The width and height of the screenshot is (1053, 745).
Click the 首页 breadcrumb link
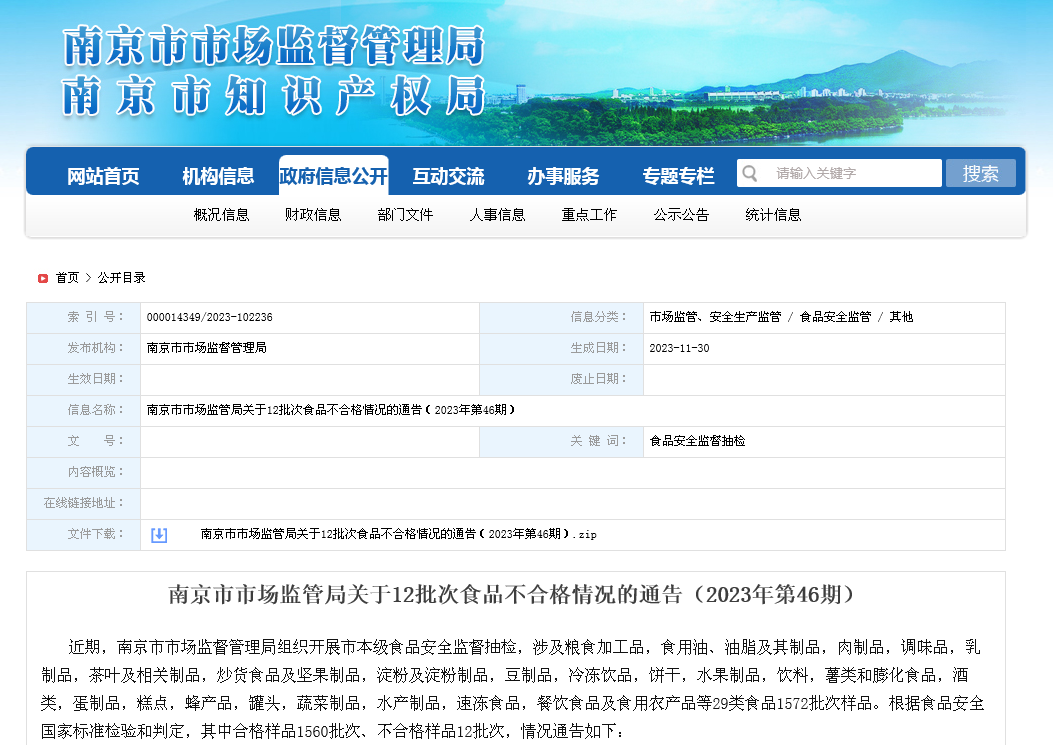[67, 278]
